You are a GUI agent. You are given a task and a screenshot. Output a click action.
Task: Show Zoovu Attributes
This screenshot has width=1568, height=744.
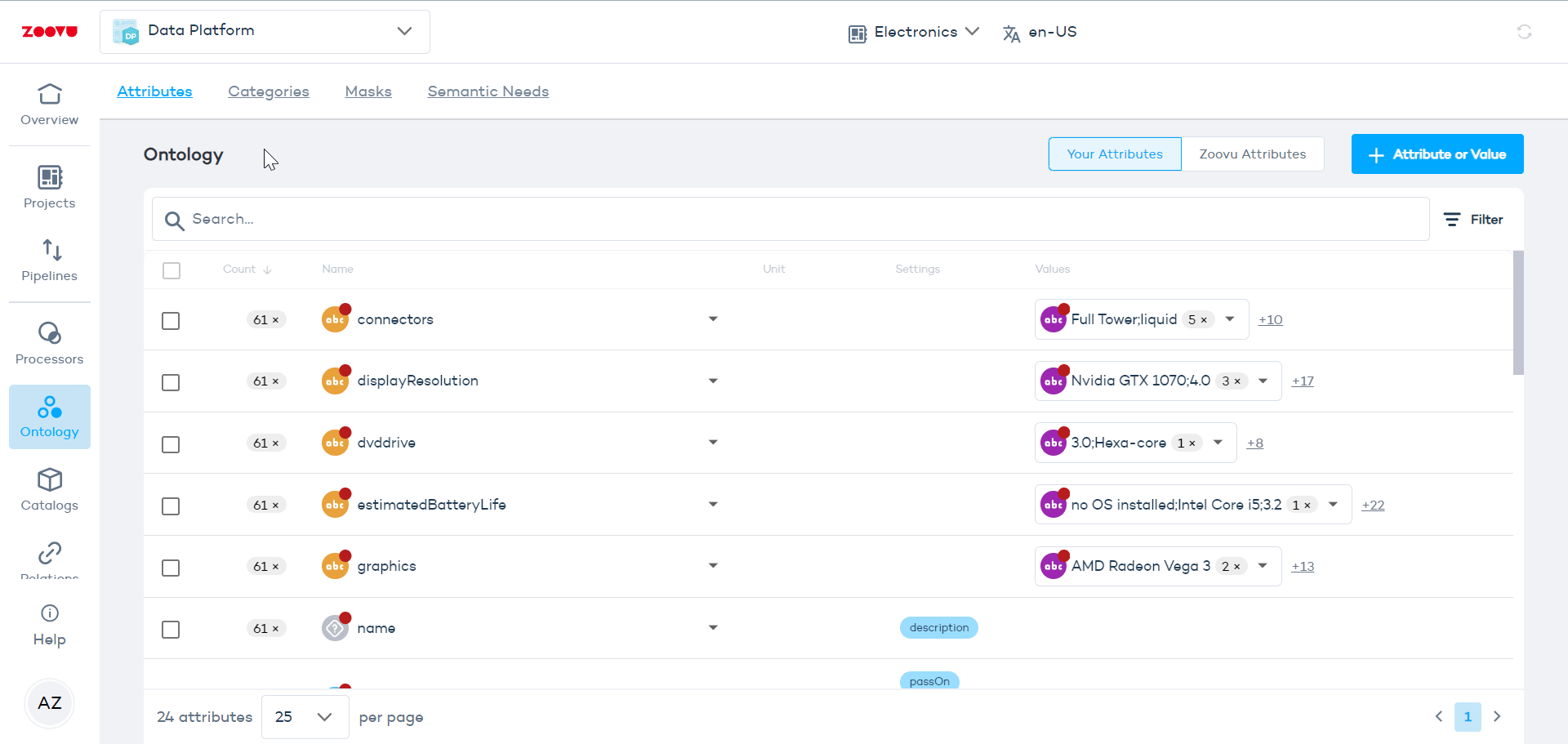coord(1252,154)
